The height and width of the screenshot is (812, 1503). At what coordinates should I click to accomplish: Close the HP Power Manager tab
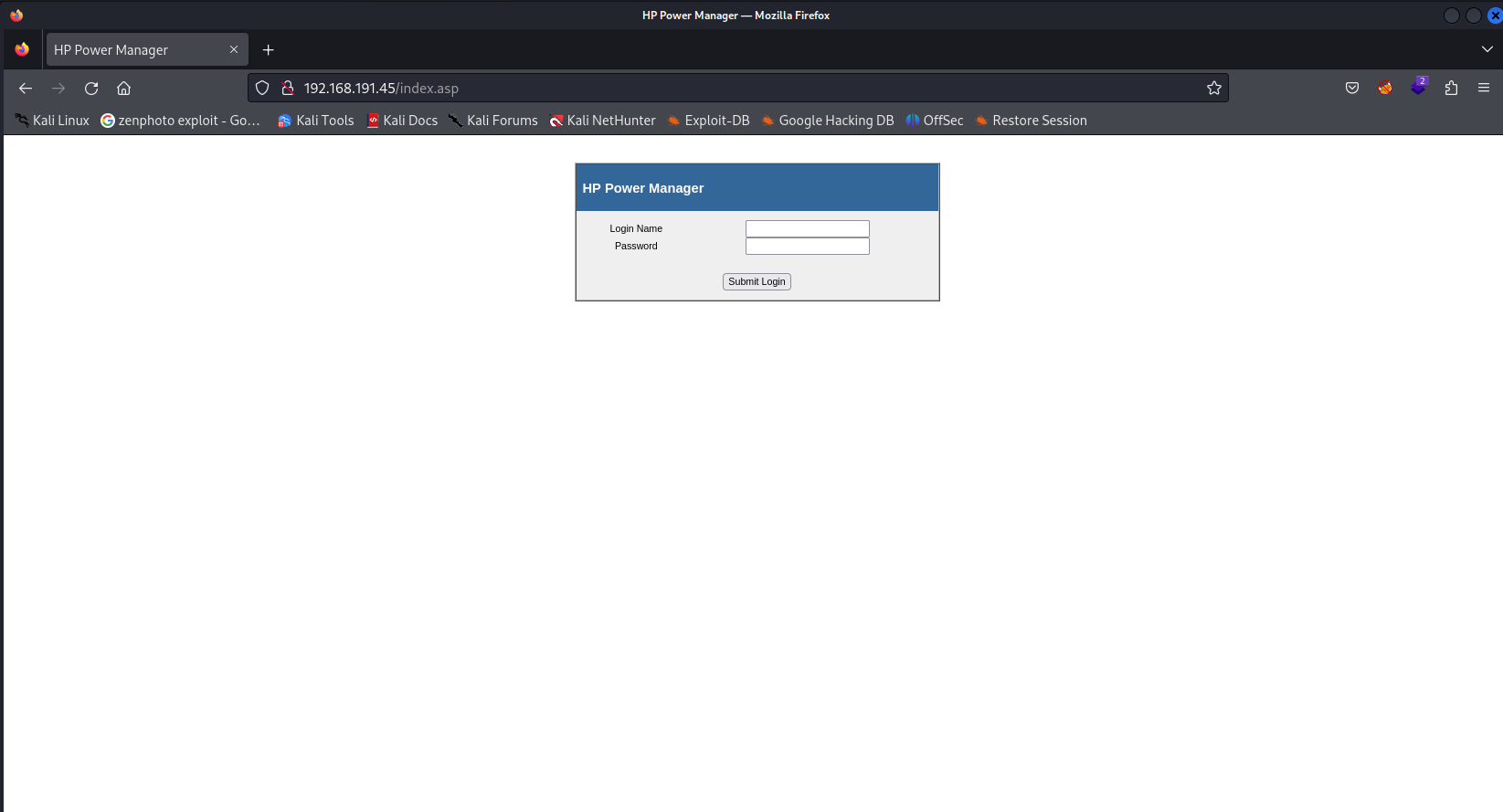click(234, 50)
